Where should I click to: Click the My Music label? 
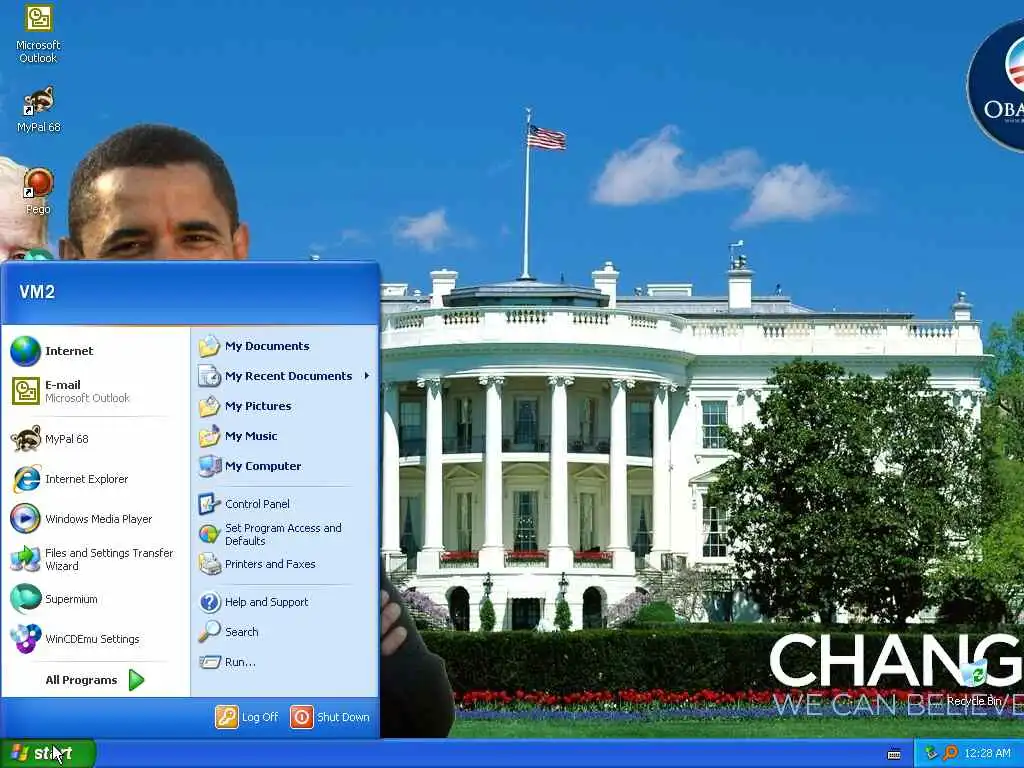(x=251, y=436)
